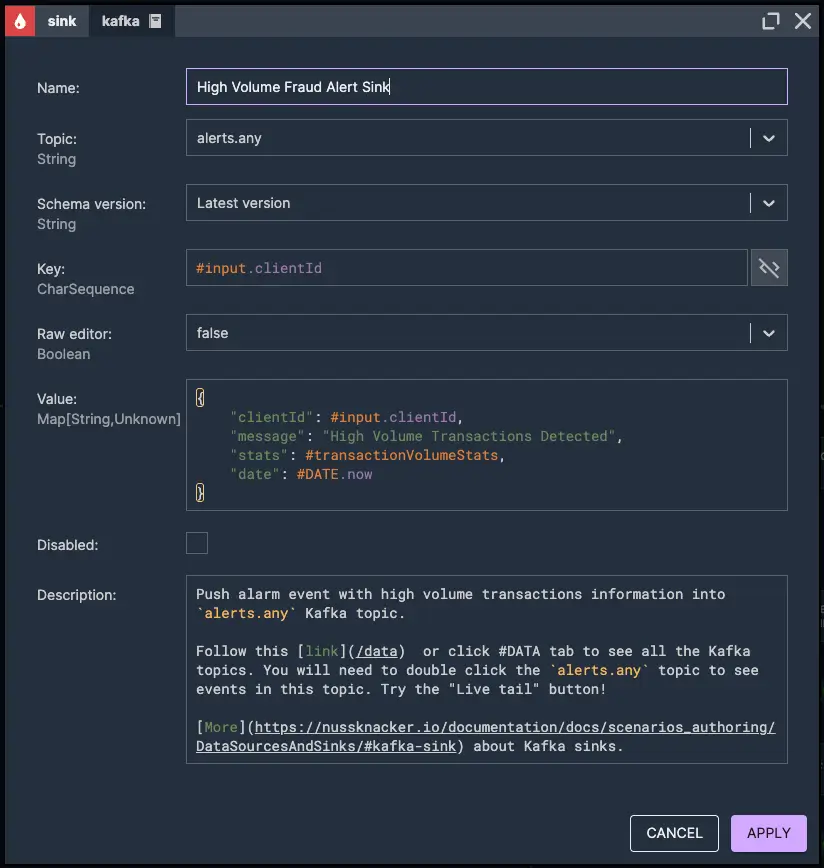Close the sink dialog
Screen dimensions: 824x868
click(803, 21)
